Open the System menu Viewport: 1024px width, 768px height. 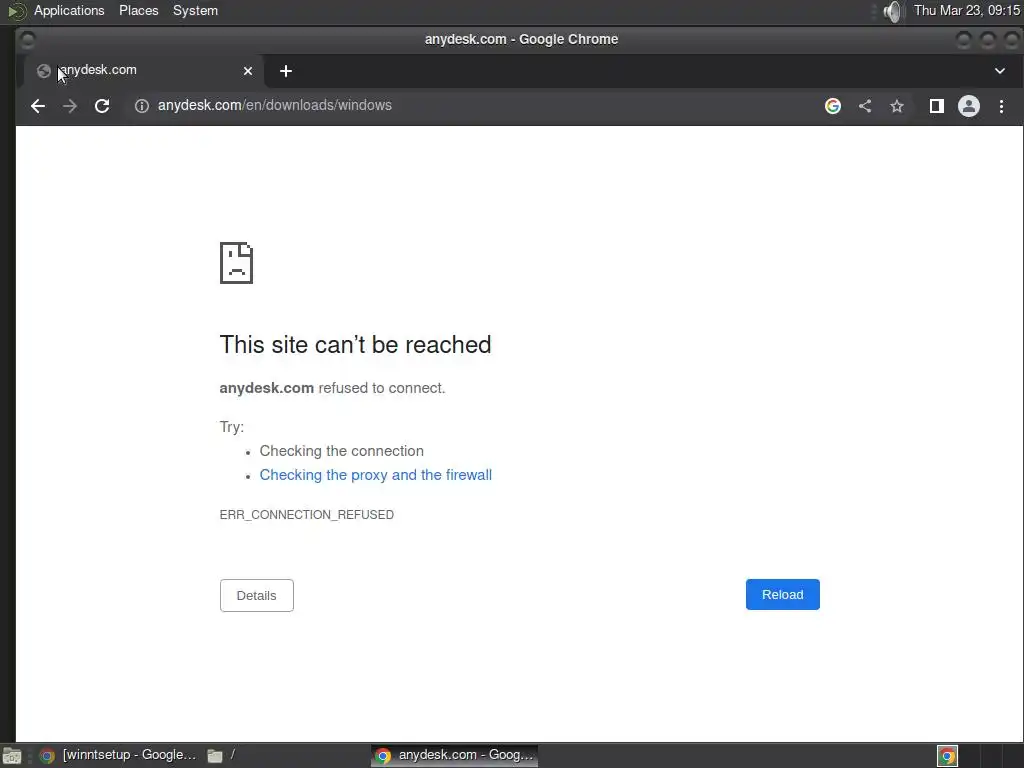[x=195, y=10]
